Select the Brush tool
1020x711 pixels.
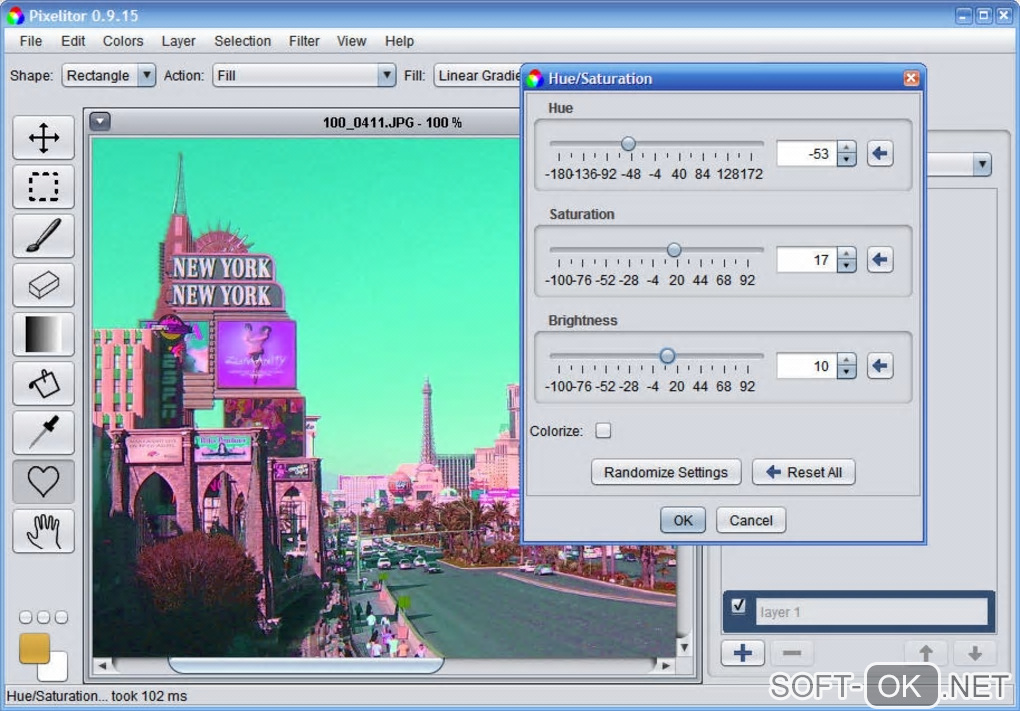[44, 235]
